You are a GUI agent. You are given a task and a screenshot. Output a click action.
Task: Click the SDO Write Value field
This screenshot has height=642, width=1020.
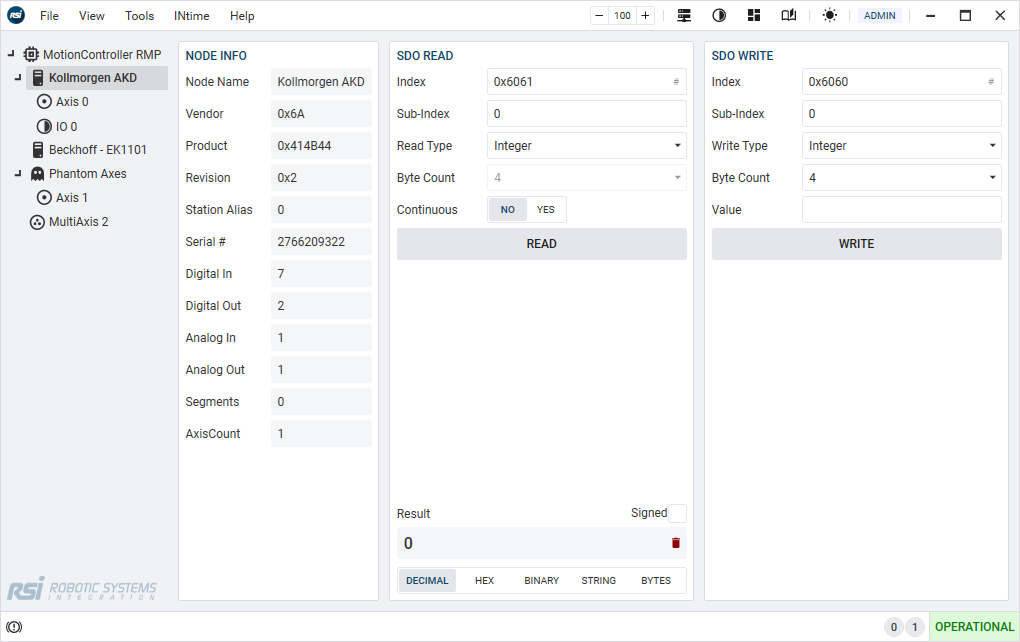point(901,209)
